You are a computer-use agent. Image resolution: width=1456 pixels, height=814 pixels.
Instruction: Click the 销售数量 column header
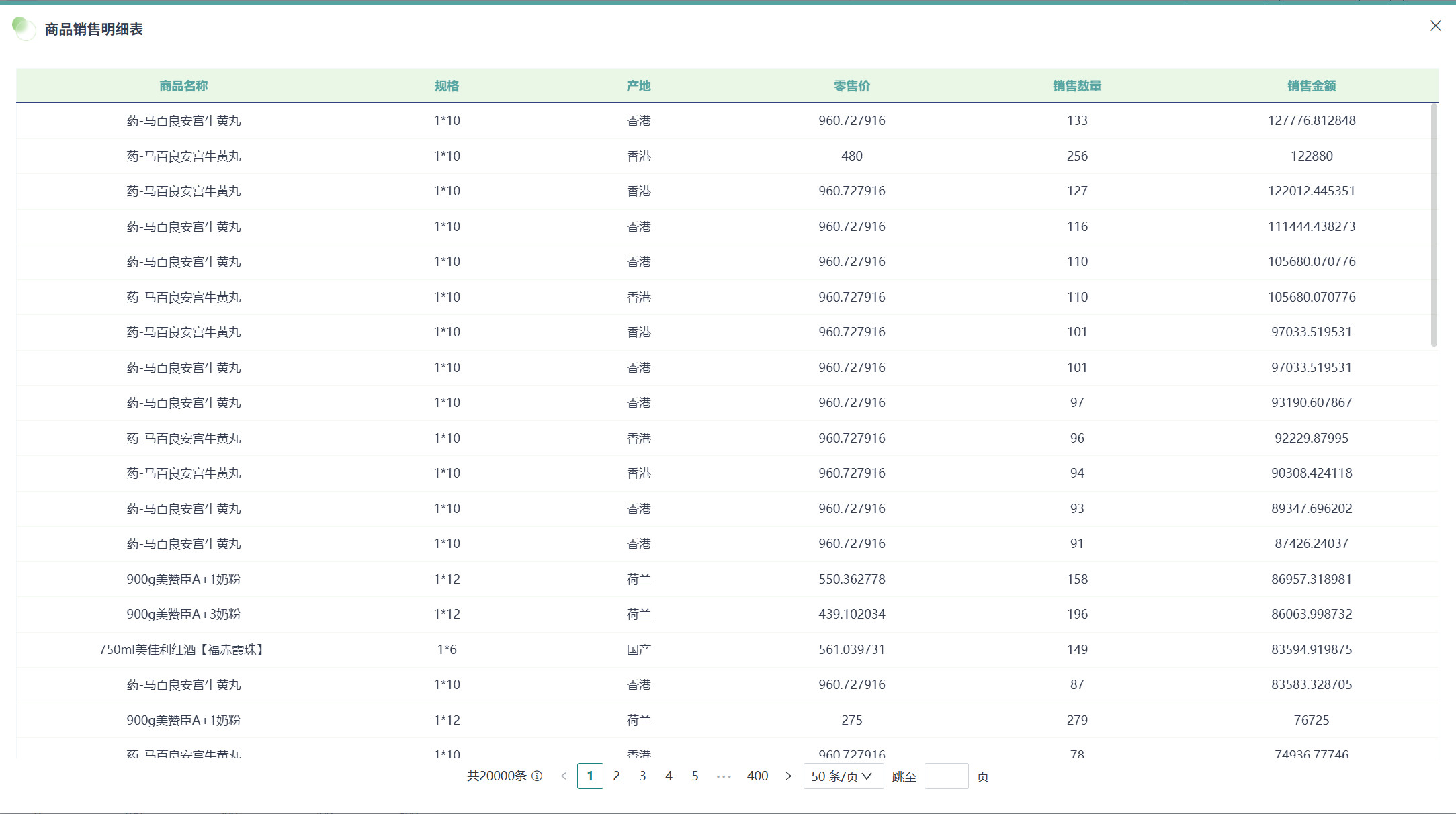pyautogui.click(x=1076, y=86)
